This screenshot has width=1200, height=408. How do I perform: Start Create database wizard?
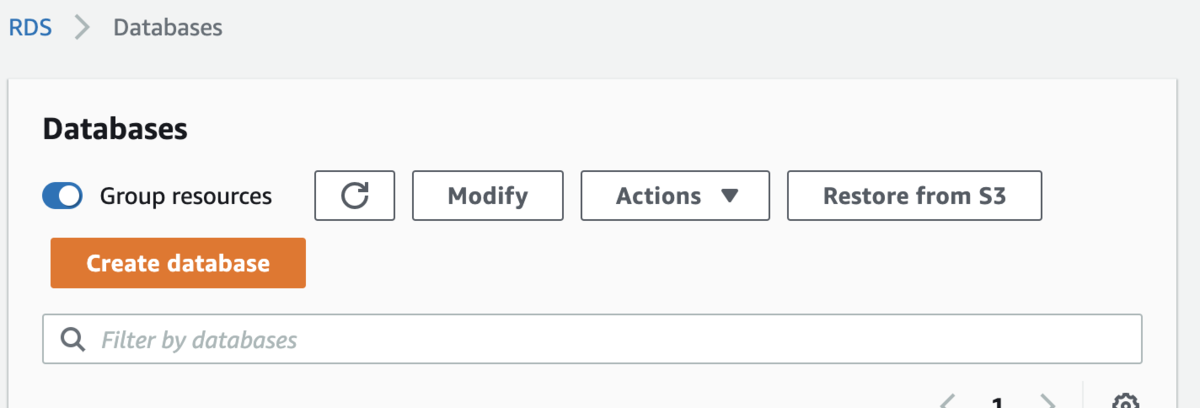(x=178, y=263)
